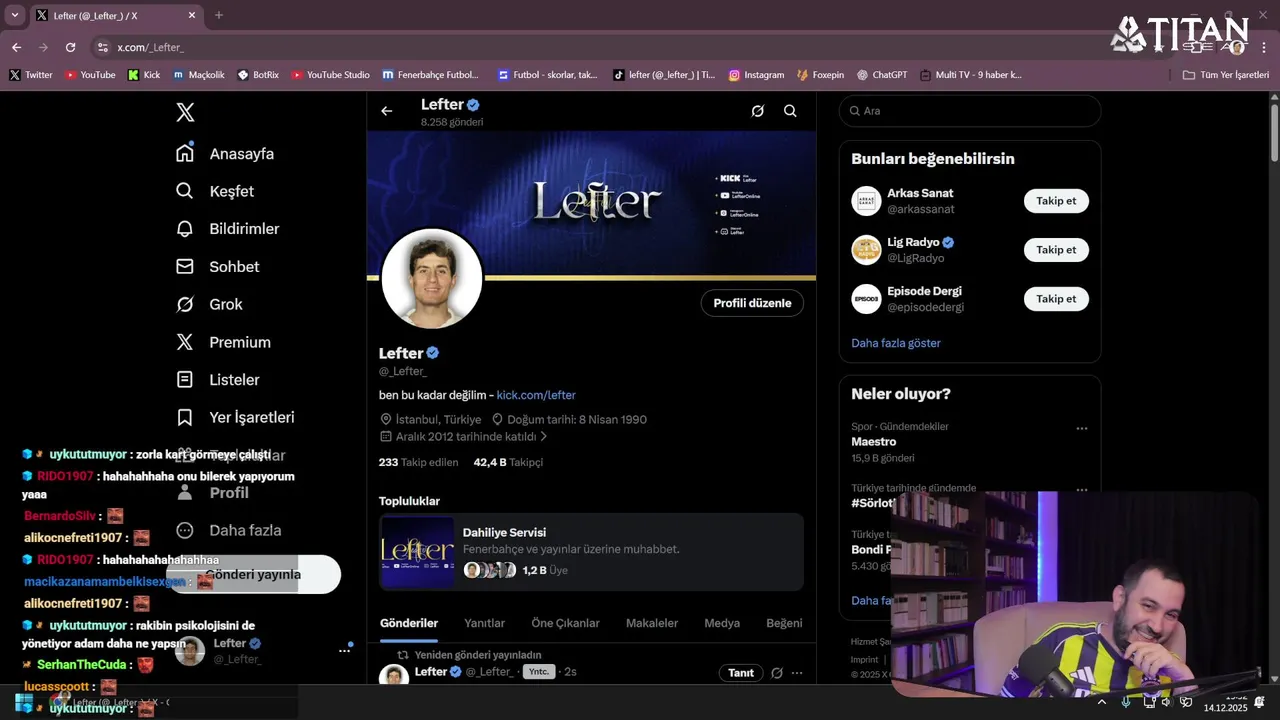Click search icon in profile header
This screenshot has height=720, width=1280.
[x=790, y=111]
